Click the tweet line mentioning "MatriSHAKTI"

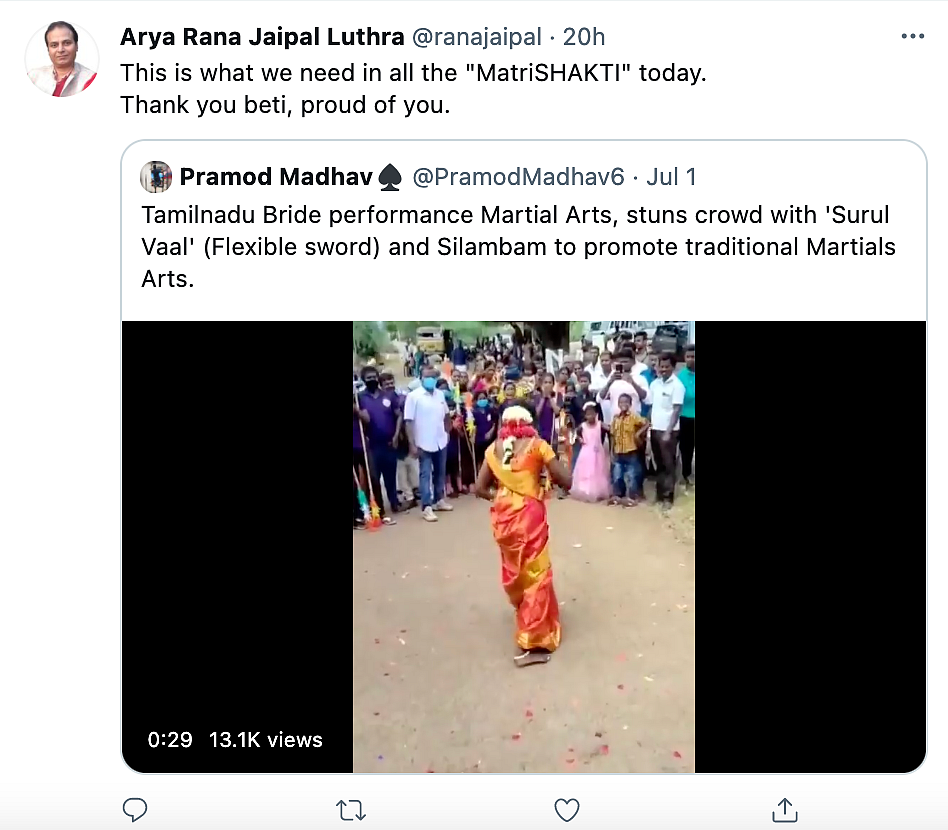(413, 74)
